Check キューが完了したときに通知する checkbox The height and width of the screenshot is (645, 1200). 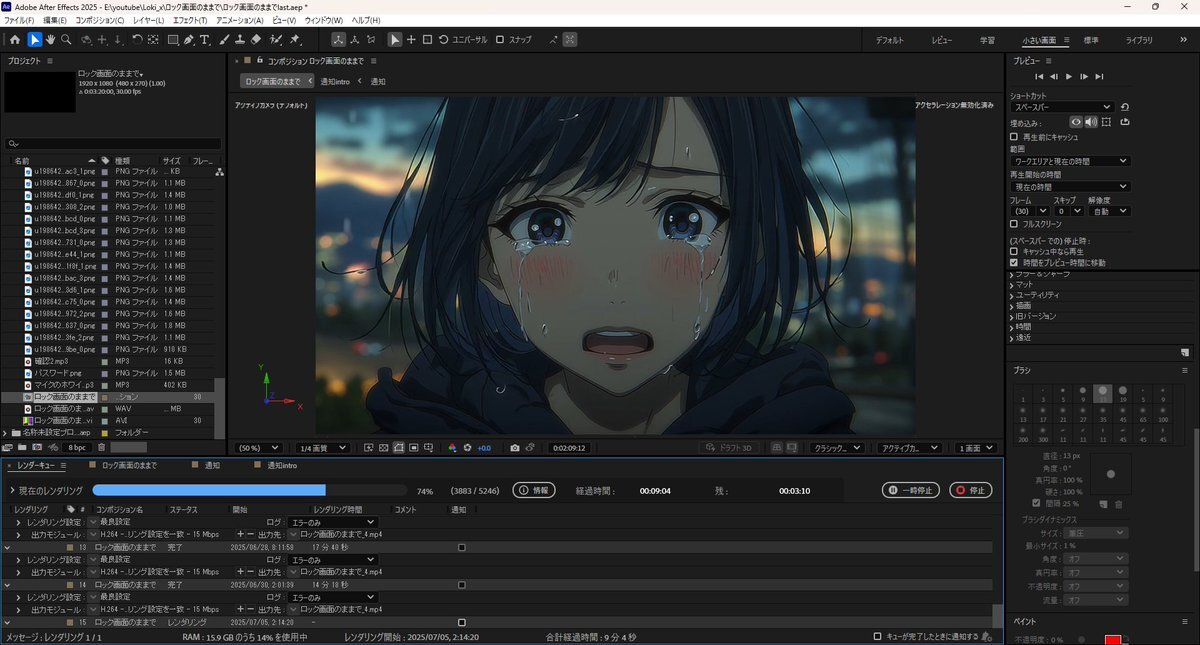(877, 636)
